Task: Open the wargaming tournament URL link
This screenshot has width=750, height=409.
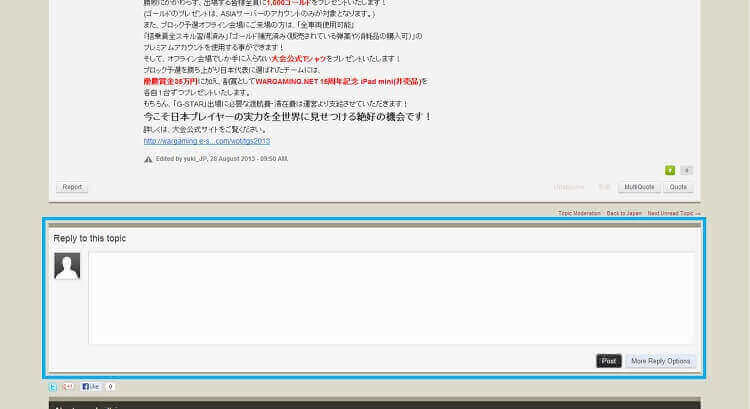Action: coord(206,141)
